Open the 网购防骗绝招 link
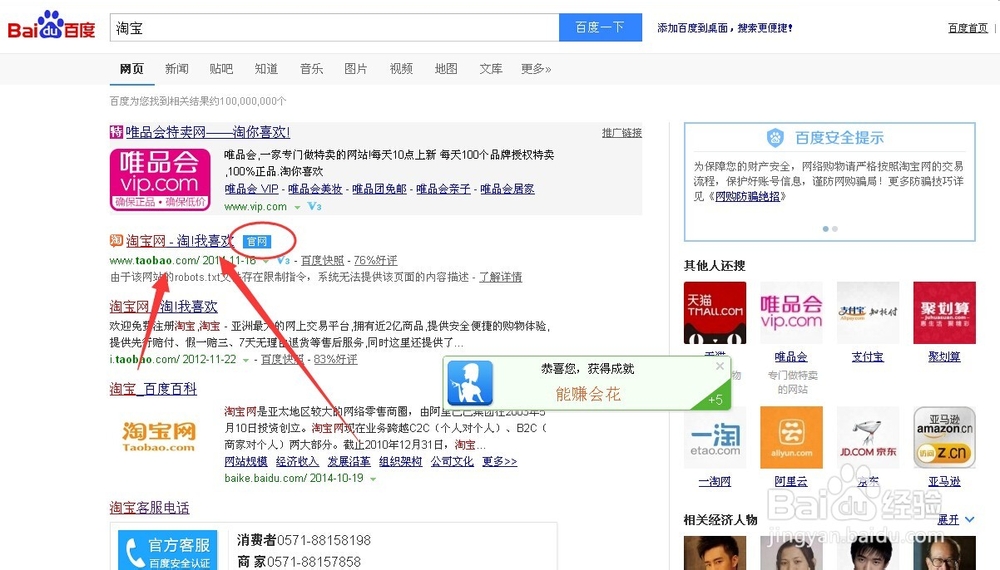1000x570 pixels. tap(747, 196)
